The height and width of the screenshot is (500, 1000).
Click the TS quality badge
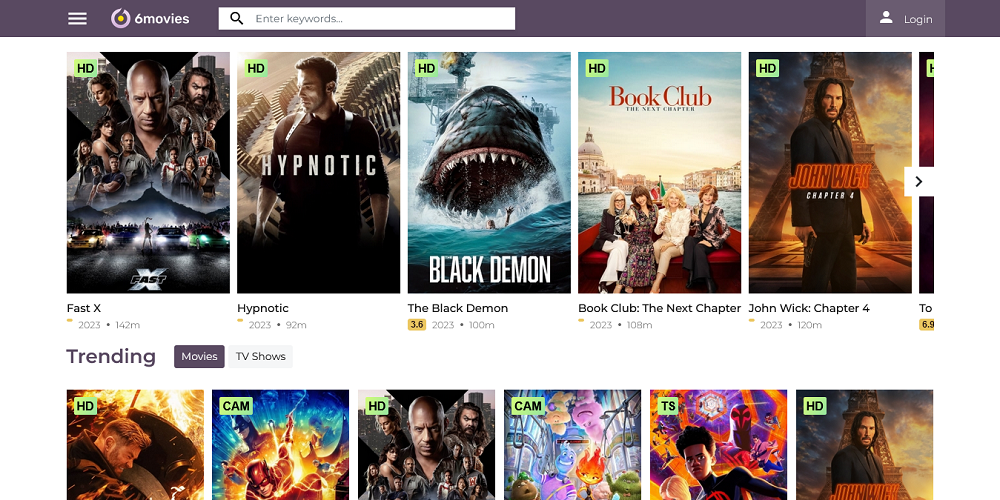(667, 406)
